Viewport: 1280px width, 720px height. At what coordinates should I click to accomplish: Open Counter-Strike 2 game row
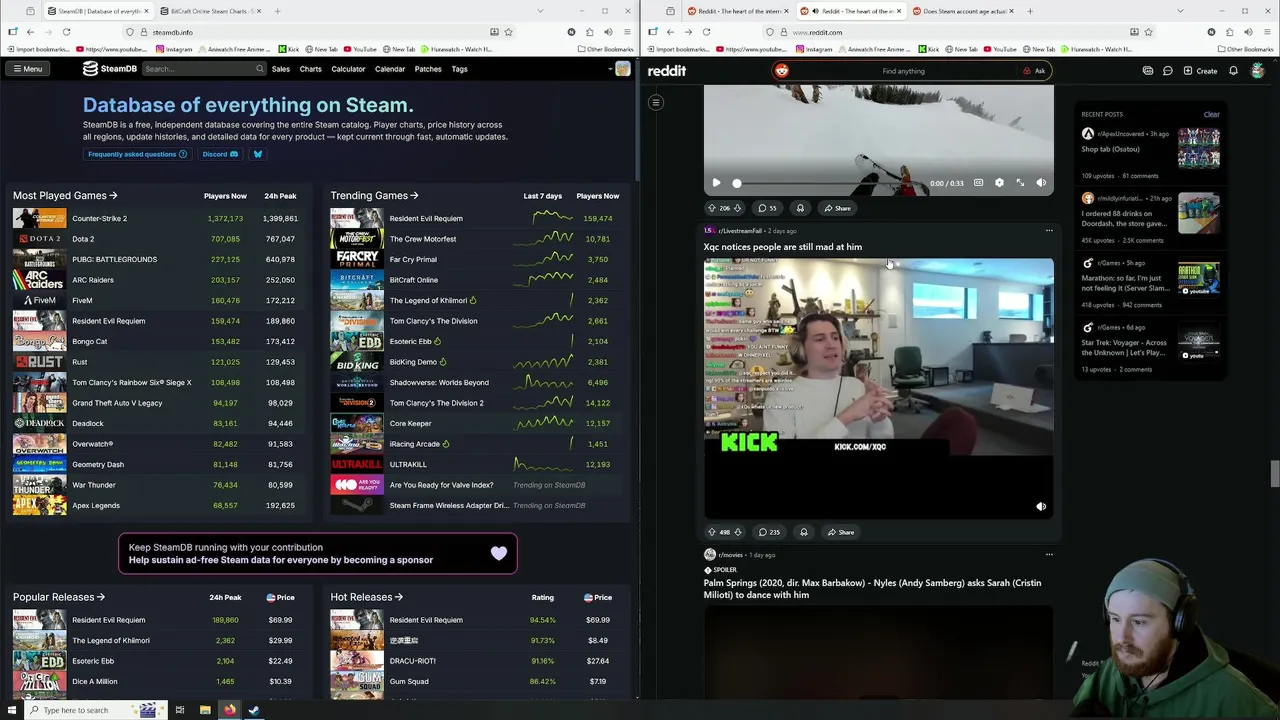[156, 218]
